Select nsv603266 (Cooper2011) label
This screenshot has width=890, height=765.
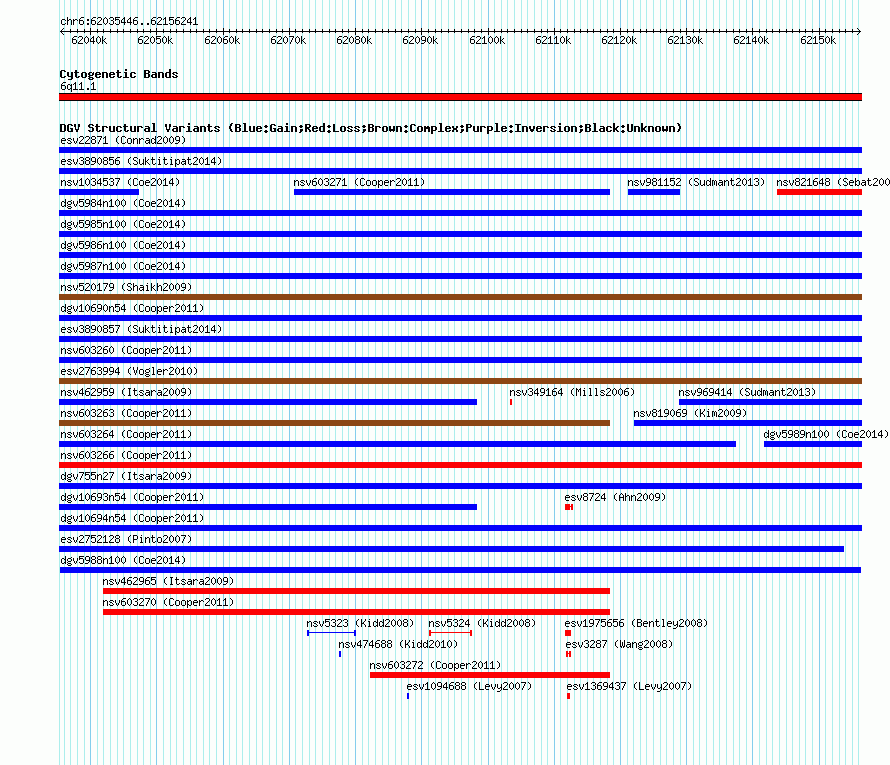pyautogui.click(x=126, y=455)
